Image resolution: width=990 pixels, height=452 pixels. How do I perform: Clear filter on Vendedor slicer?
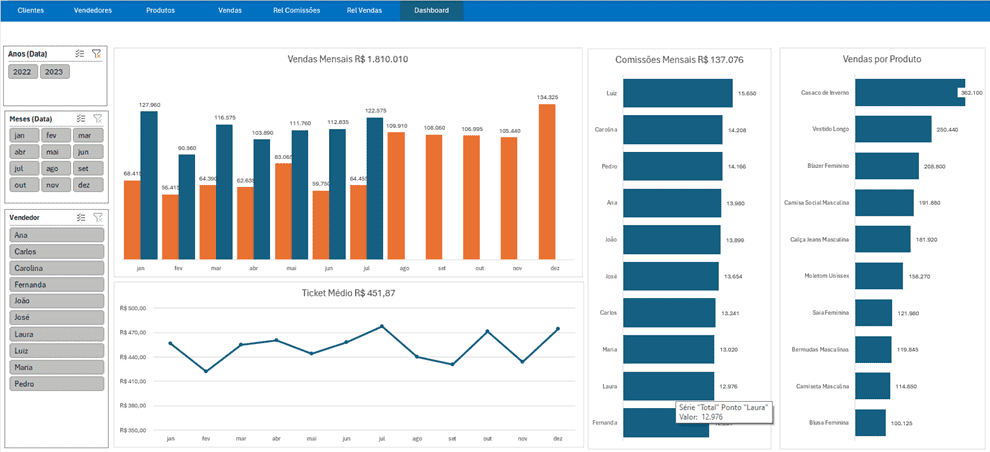(96, 216)
